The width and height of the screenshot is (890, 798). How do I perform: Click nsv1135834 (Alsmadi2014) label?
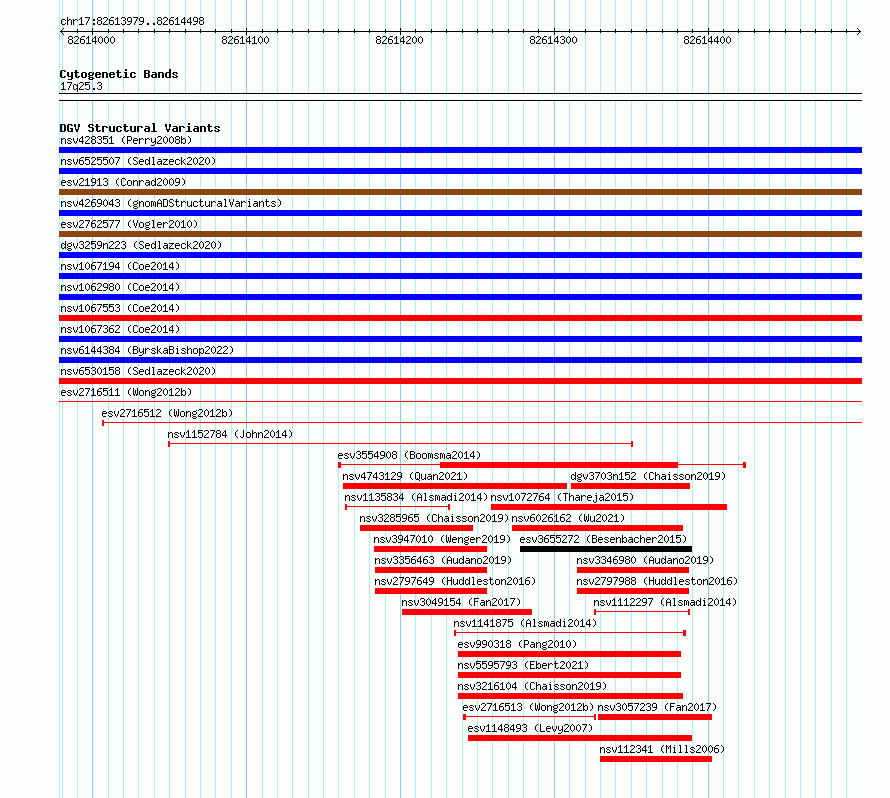(416, 497)
